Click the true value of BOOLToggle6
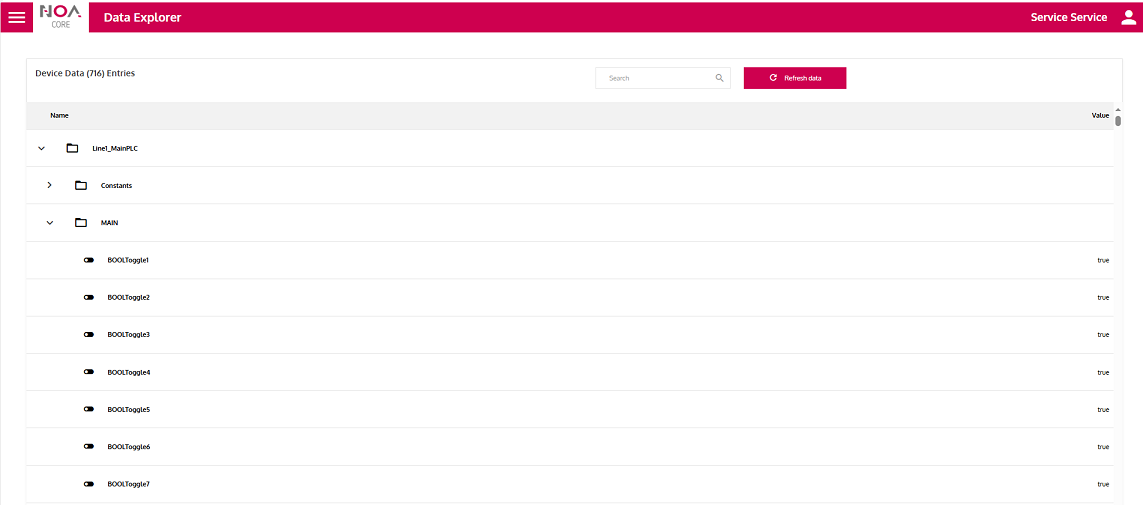This screenshot has width=1143, height=505. pos(1104,447)
